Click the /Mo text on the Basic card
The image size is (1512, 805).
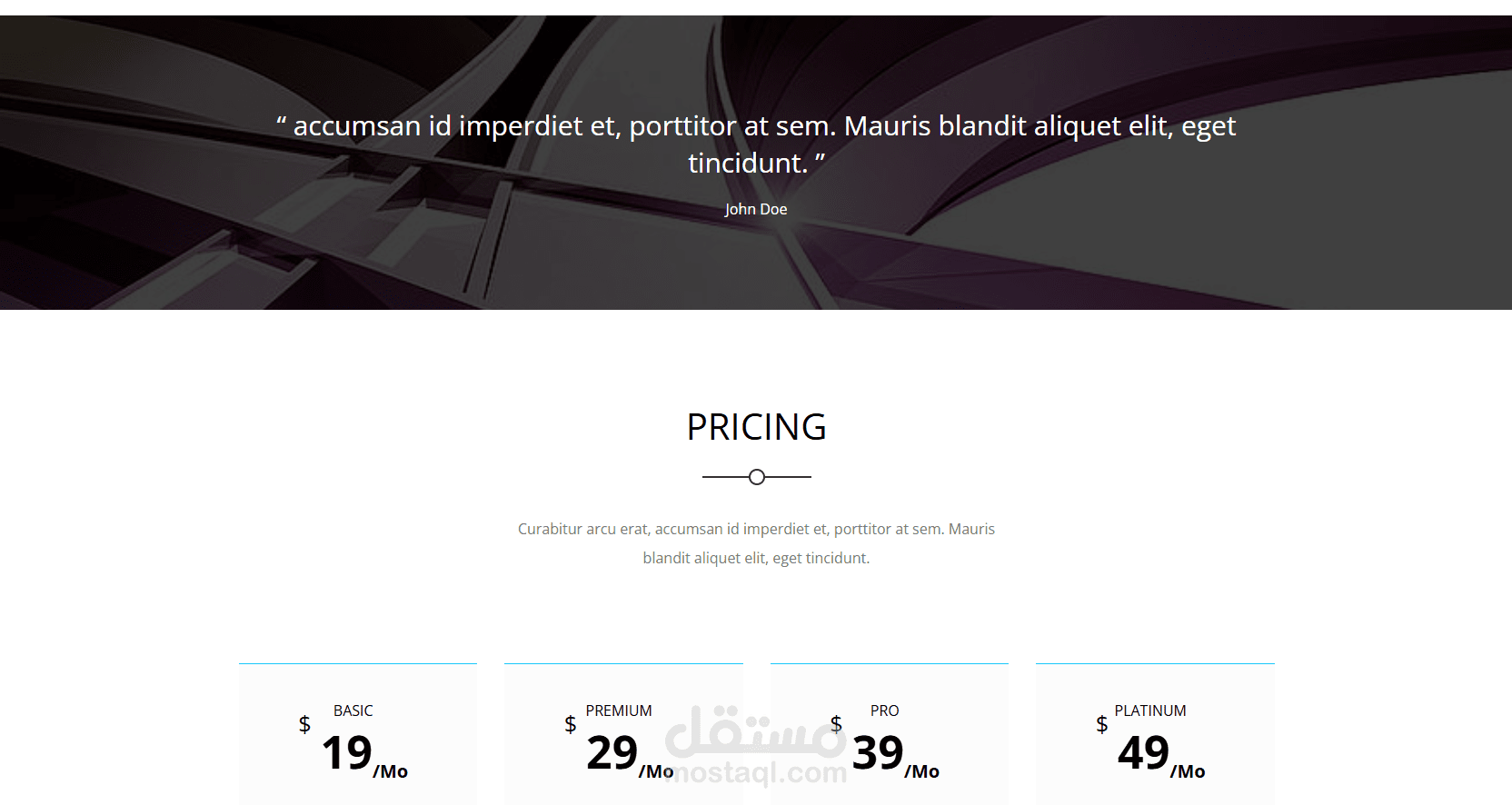click(391, 771)
